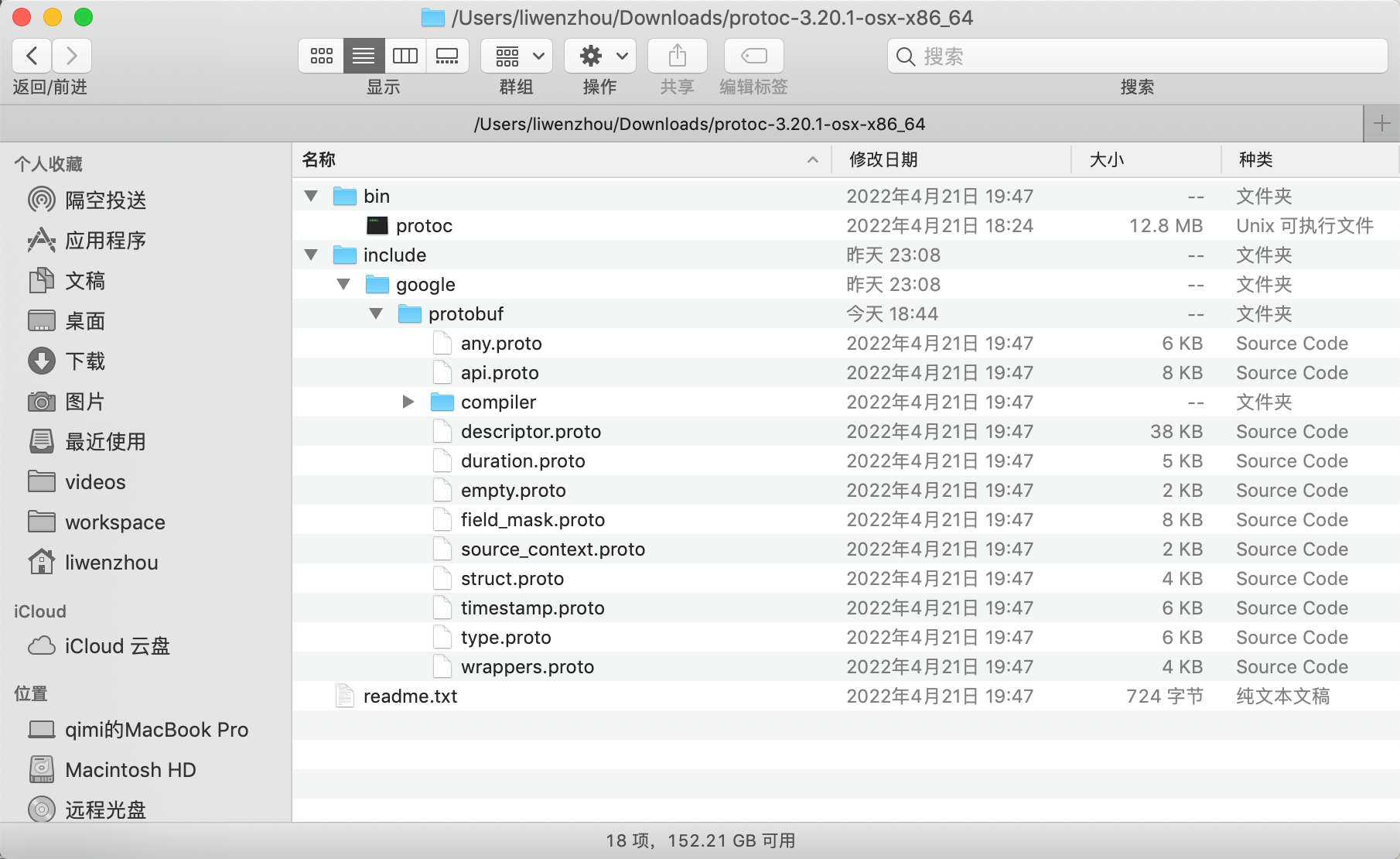Select struct.proto file
The height and width of the screenshot is (859, 1400).
point(846,578)
